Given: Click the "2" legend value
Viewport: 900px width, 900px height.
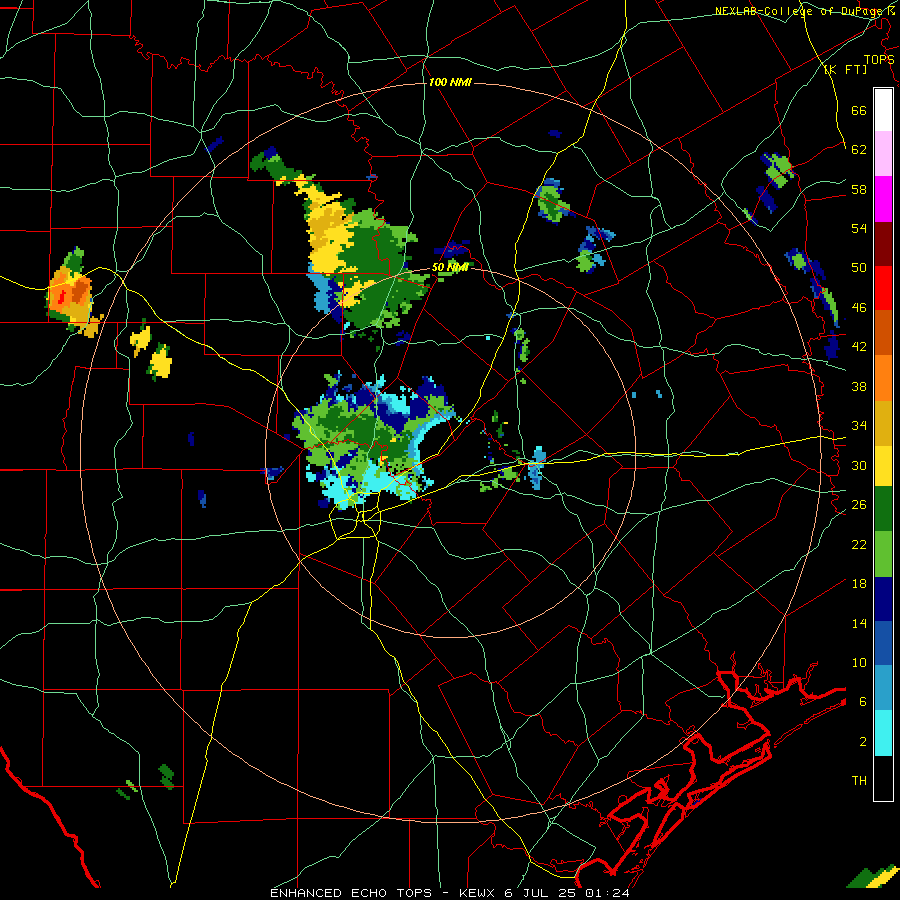Looking at the screenshot, I should (863, 742).
